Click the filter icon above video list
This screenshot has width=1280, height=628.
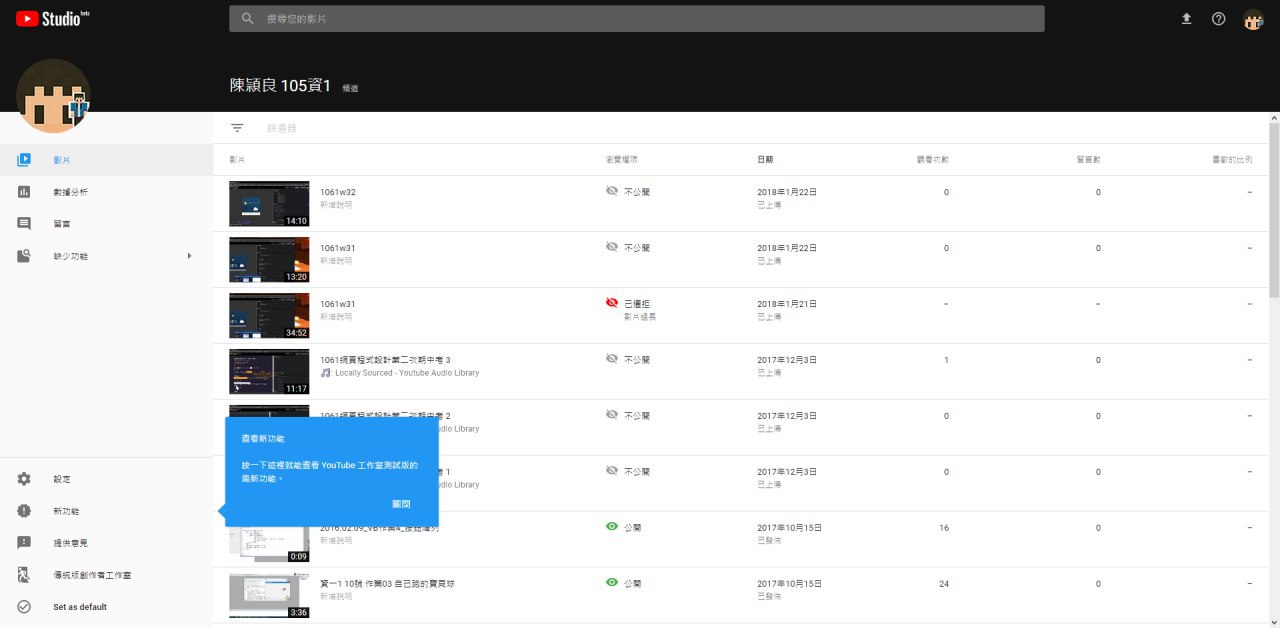237,128
